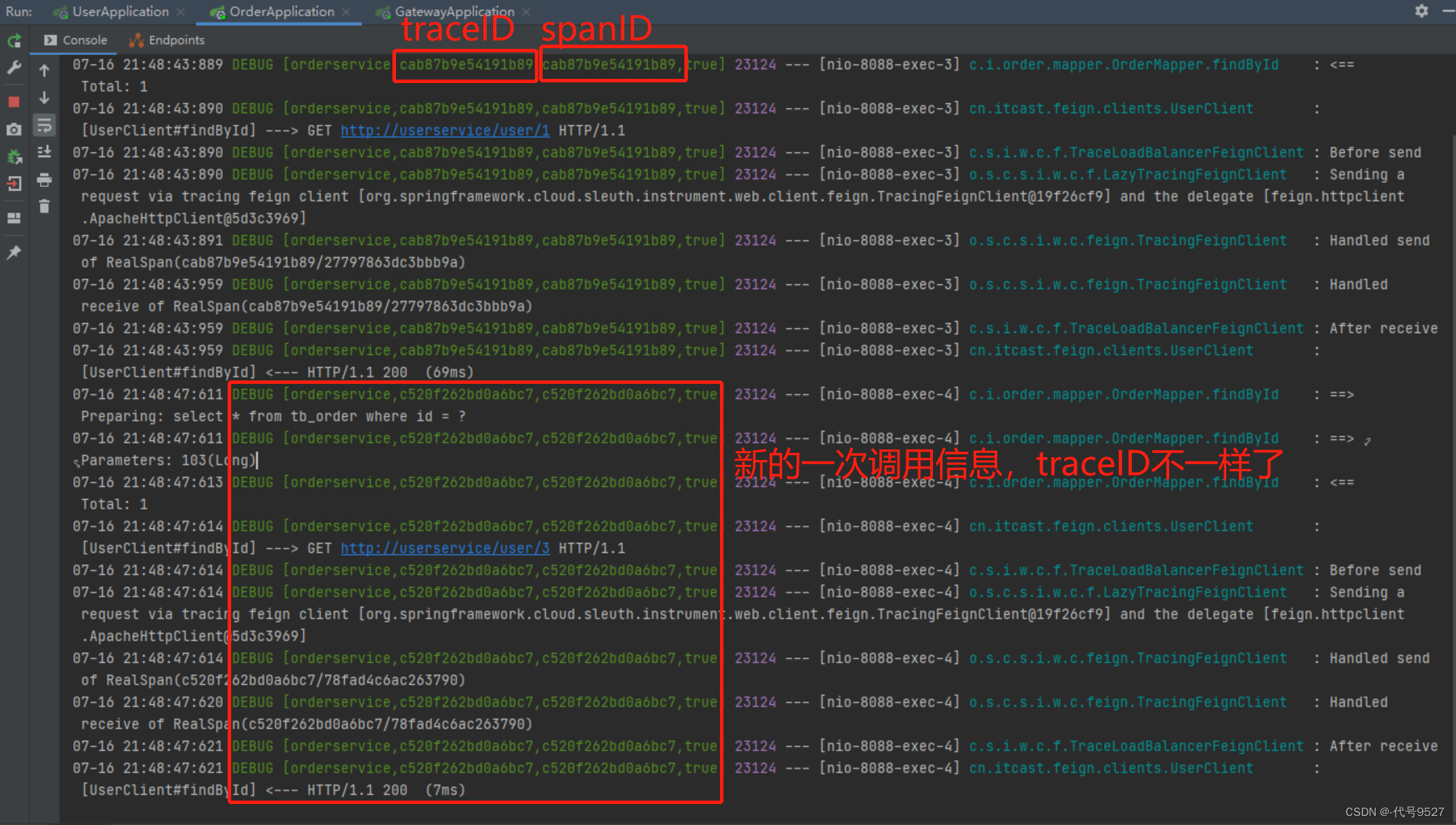Screen dimensions: 1456x825
Task: Click 'Preparing: select * from tb_order where id = ?'
Action: pyautogui.click(x=273, y=417)
